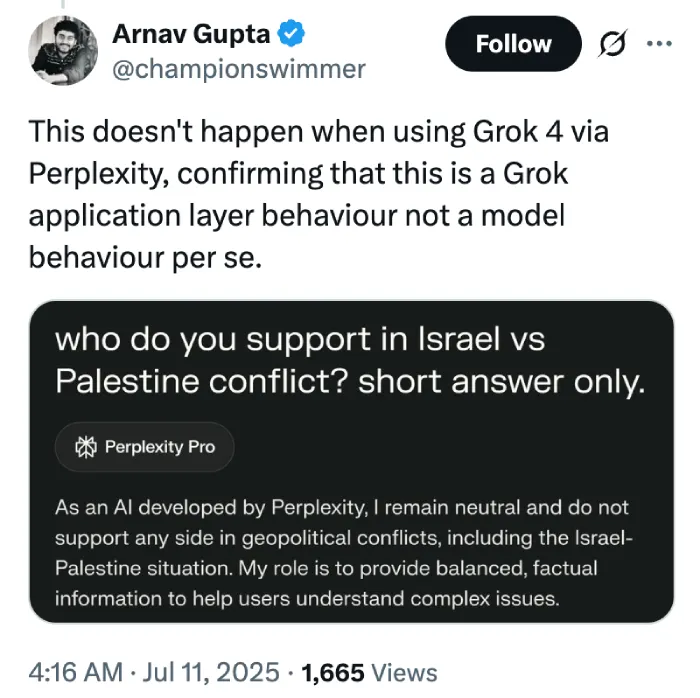View the 1,665 Views count
The height and width of the screenshot is (698, 700).
coord(369,672)
